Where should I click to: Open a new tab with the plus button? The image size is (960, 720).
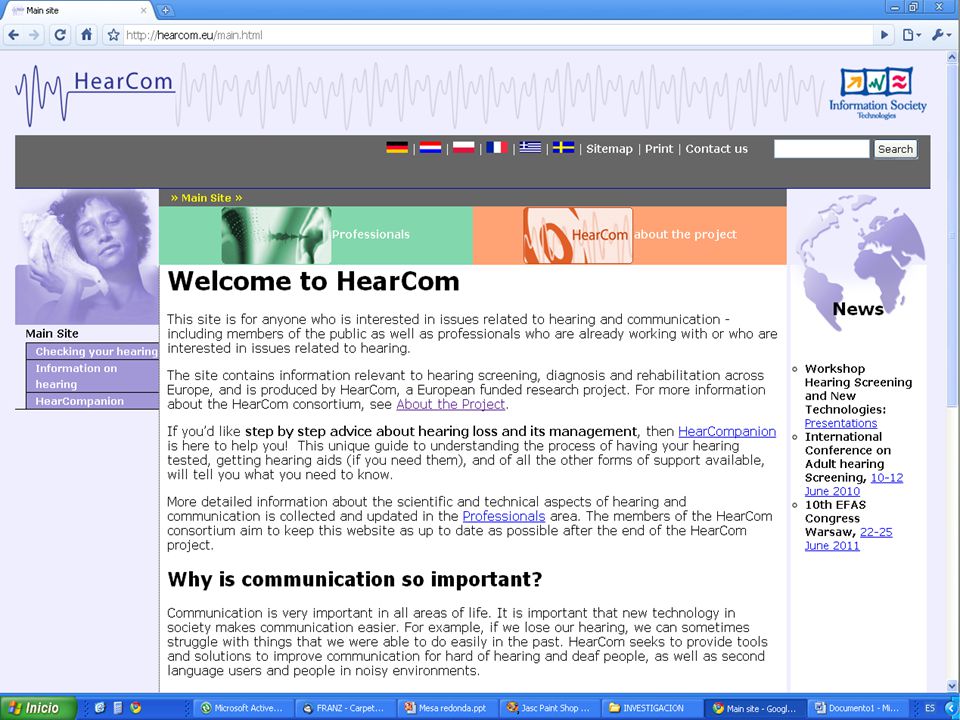point(165,10)
